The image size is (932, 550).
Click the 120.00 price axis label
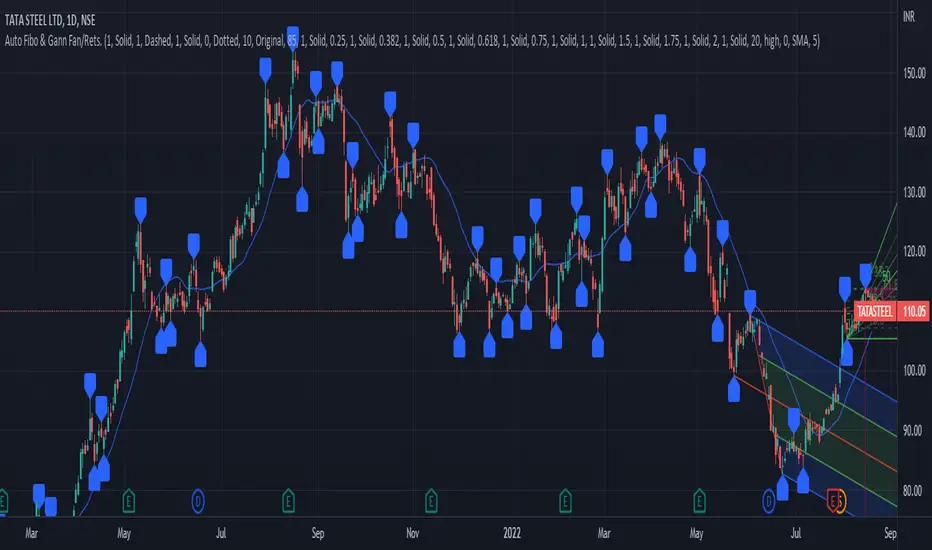pyautogui.click(x=914, y=252)
